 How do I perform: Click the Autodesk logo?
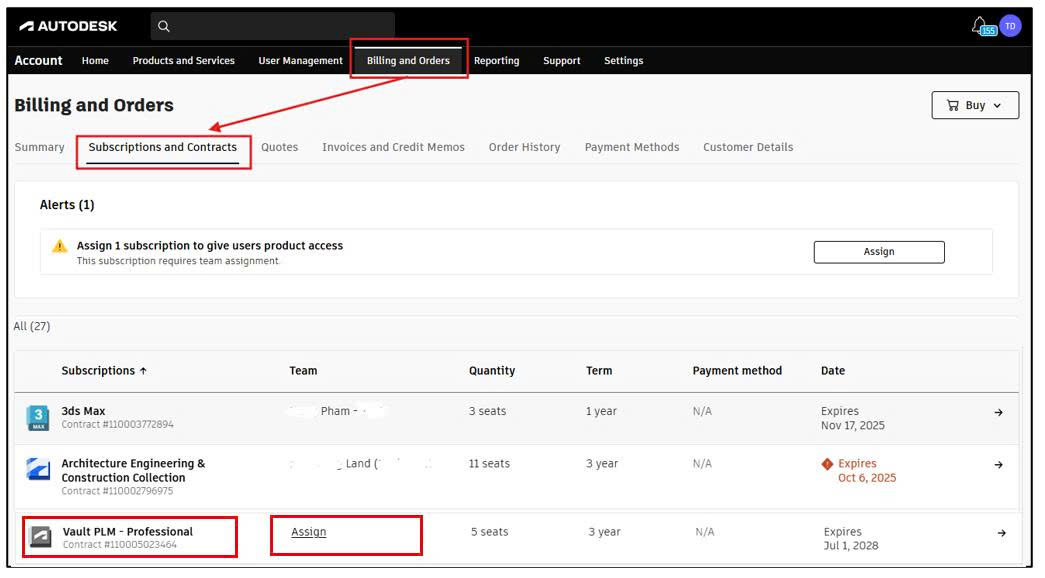68,26
